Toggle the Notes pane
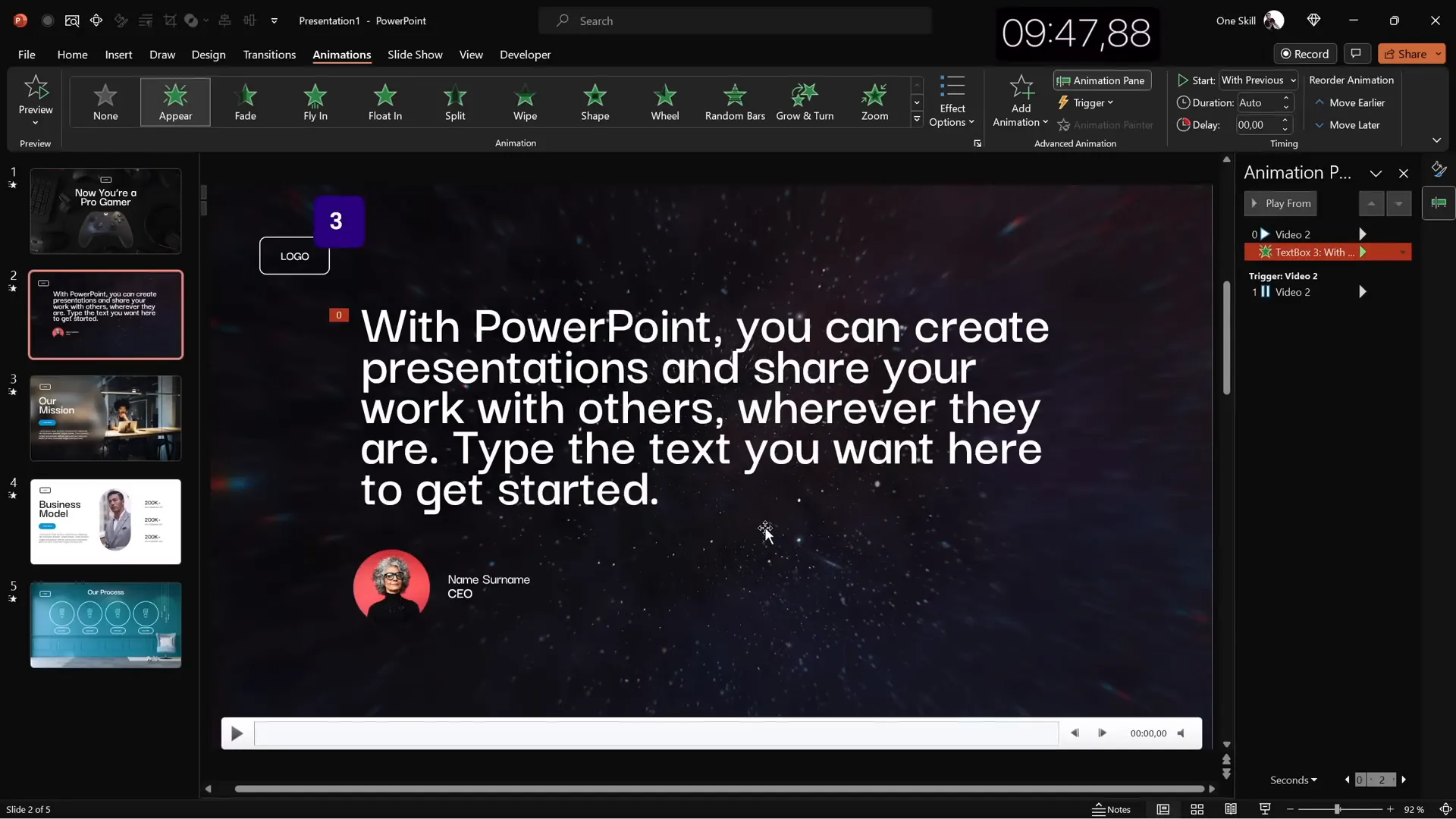 tap(1112, 809)
